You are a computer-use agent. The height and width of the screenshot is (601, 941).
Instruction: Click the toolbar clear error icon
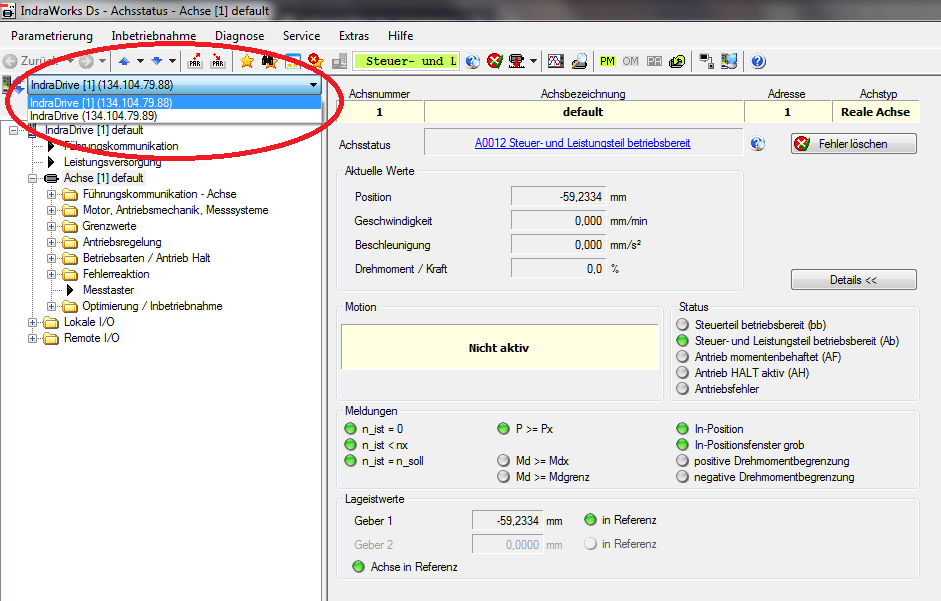coord(495,61)
